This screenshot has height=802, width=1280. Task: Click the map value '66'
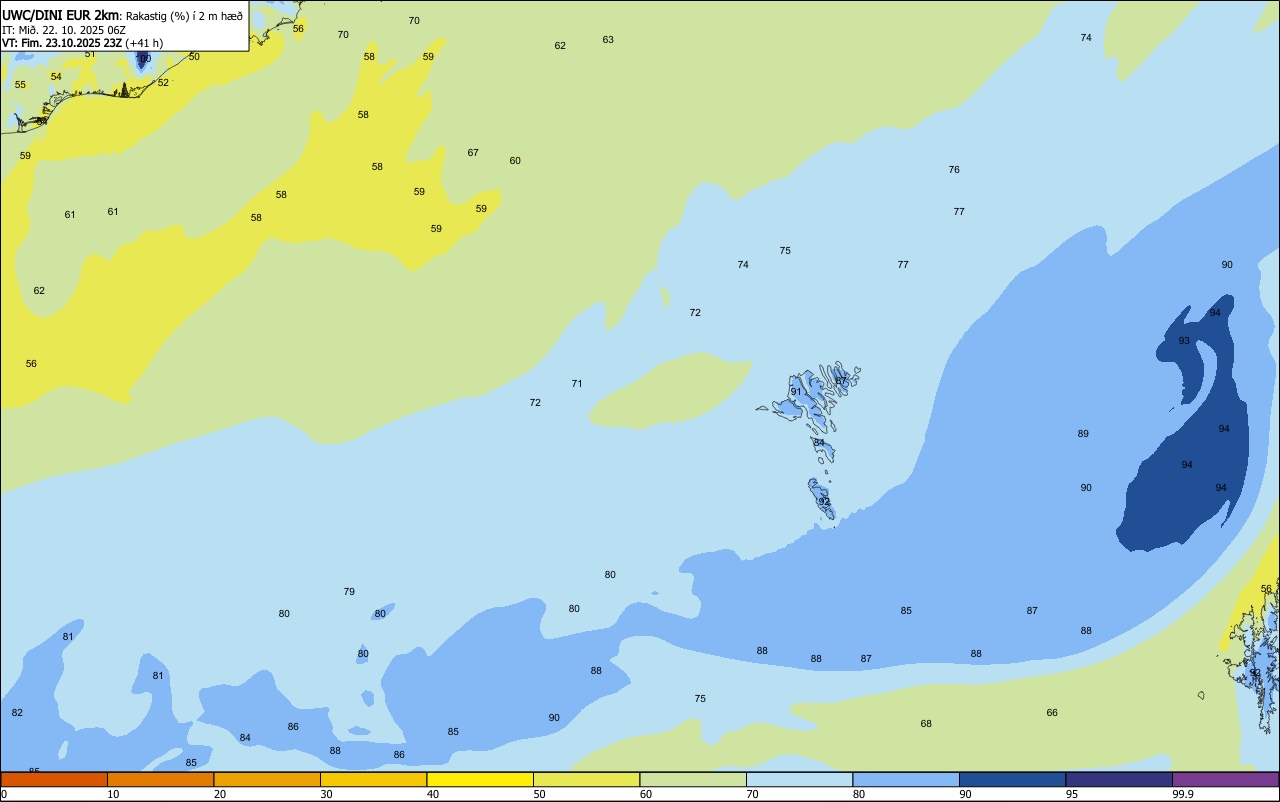click(x=1052, y=713)
